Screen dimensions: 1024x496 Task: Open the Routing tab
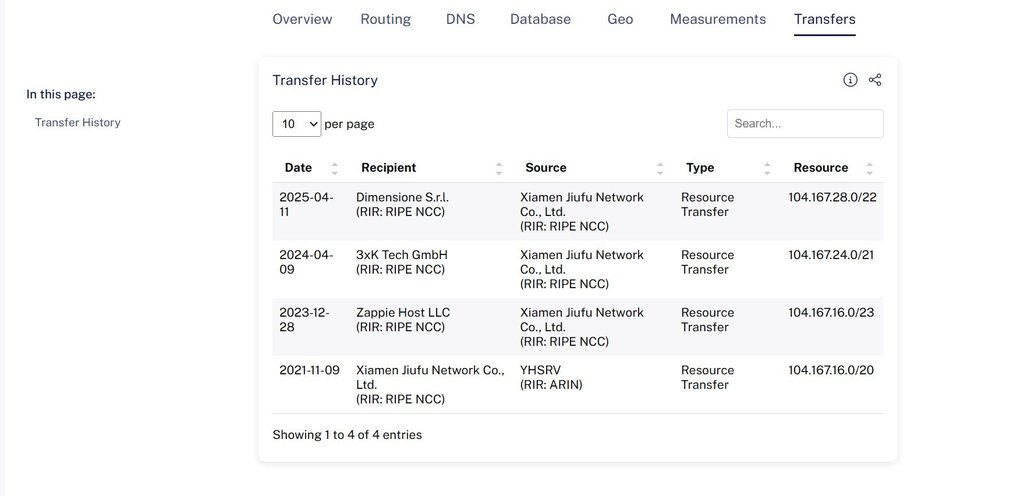(x=385, y=19)
